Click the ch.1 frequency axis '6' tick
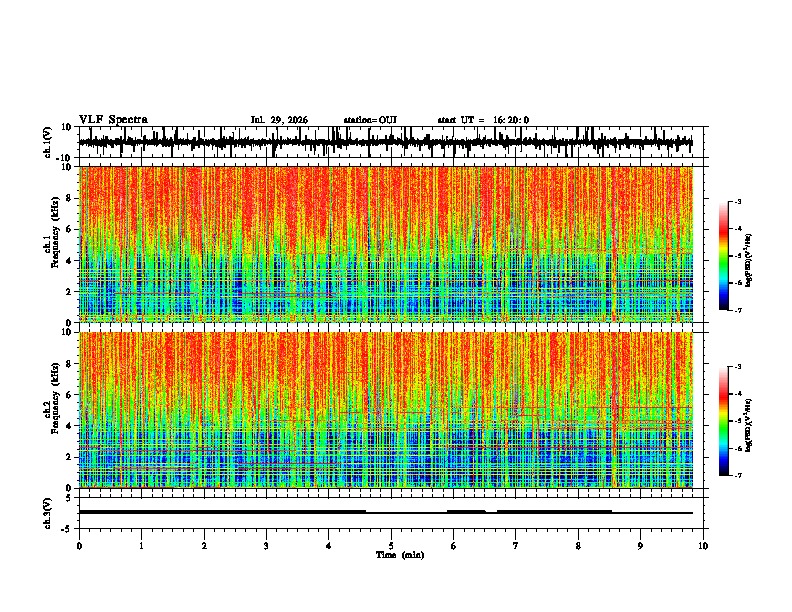 [x=69, y=229]
